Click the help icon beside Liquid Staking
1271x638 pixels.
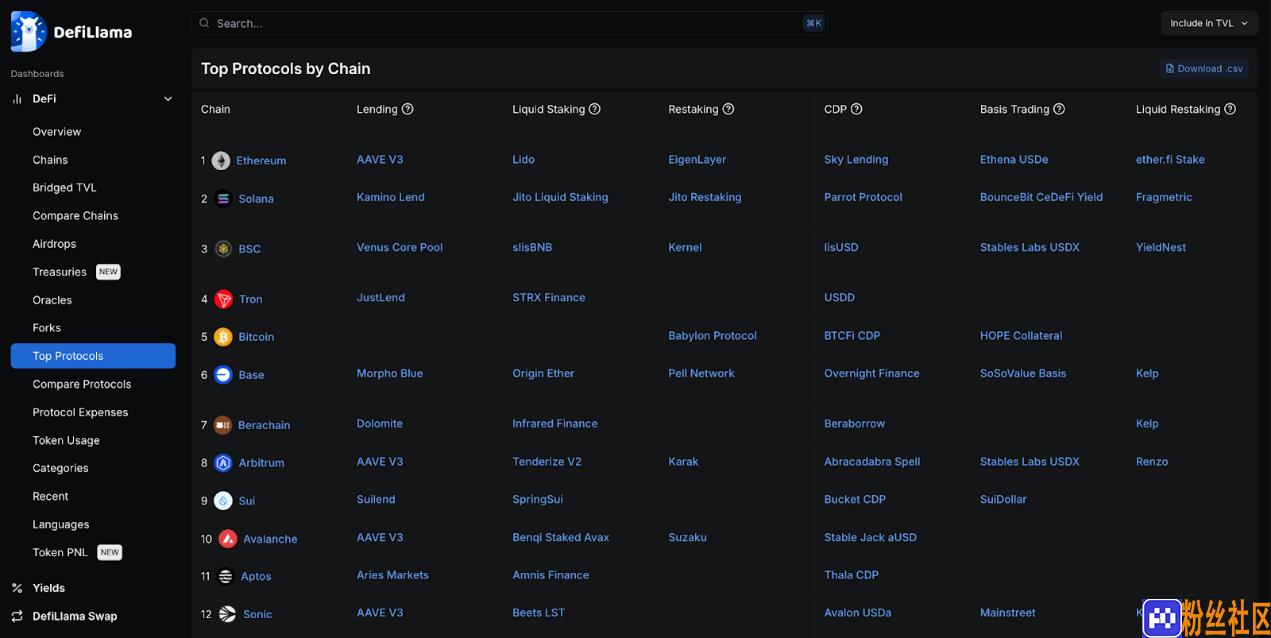tap(595, 109)
